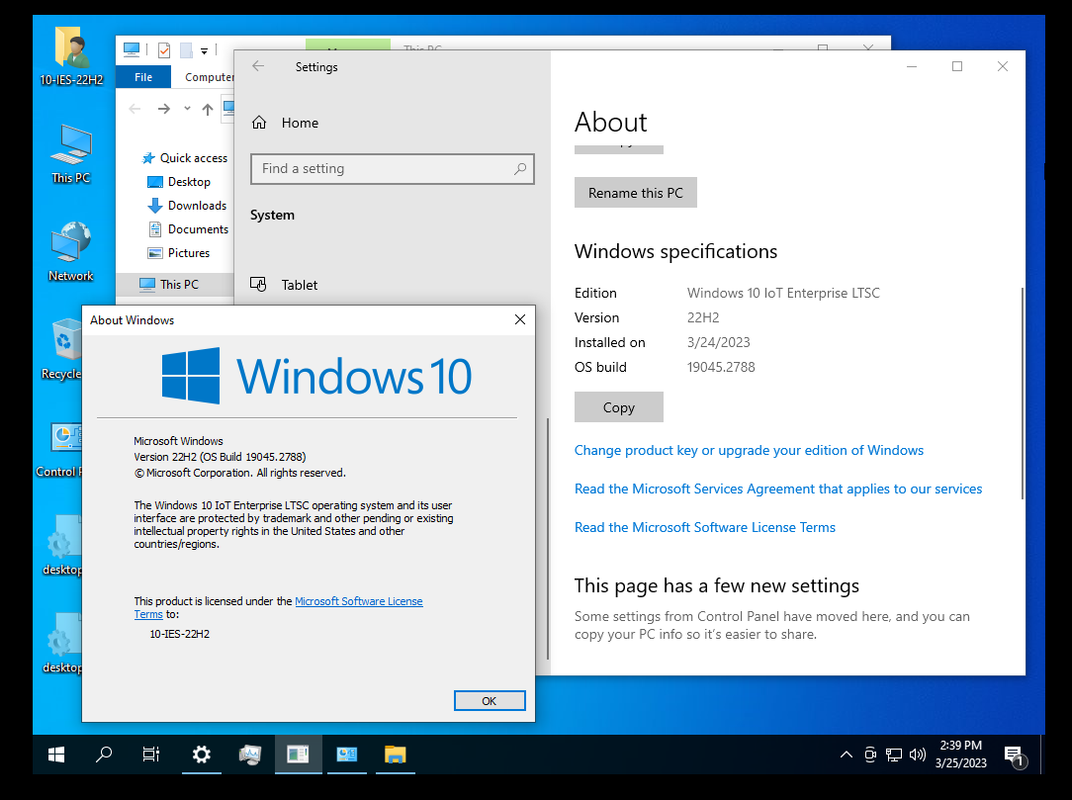1072x800 pixels.
Task: Click the File Explorer forward arrow
Action: [163, 109]
